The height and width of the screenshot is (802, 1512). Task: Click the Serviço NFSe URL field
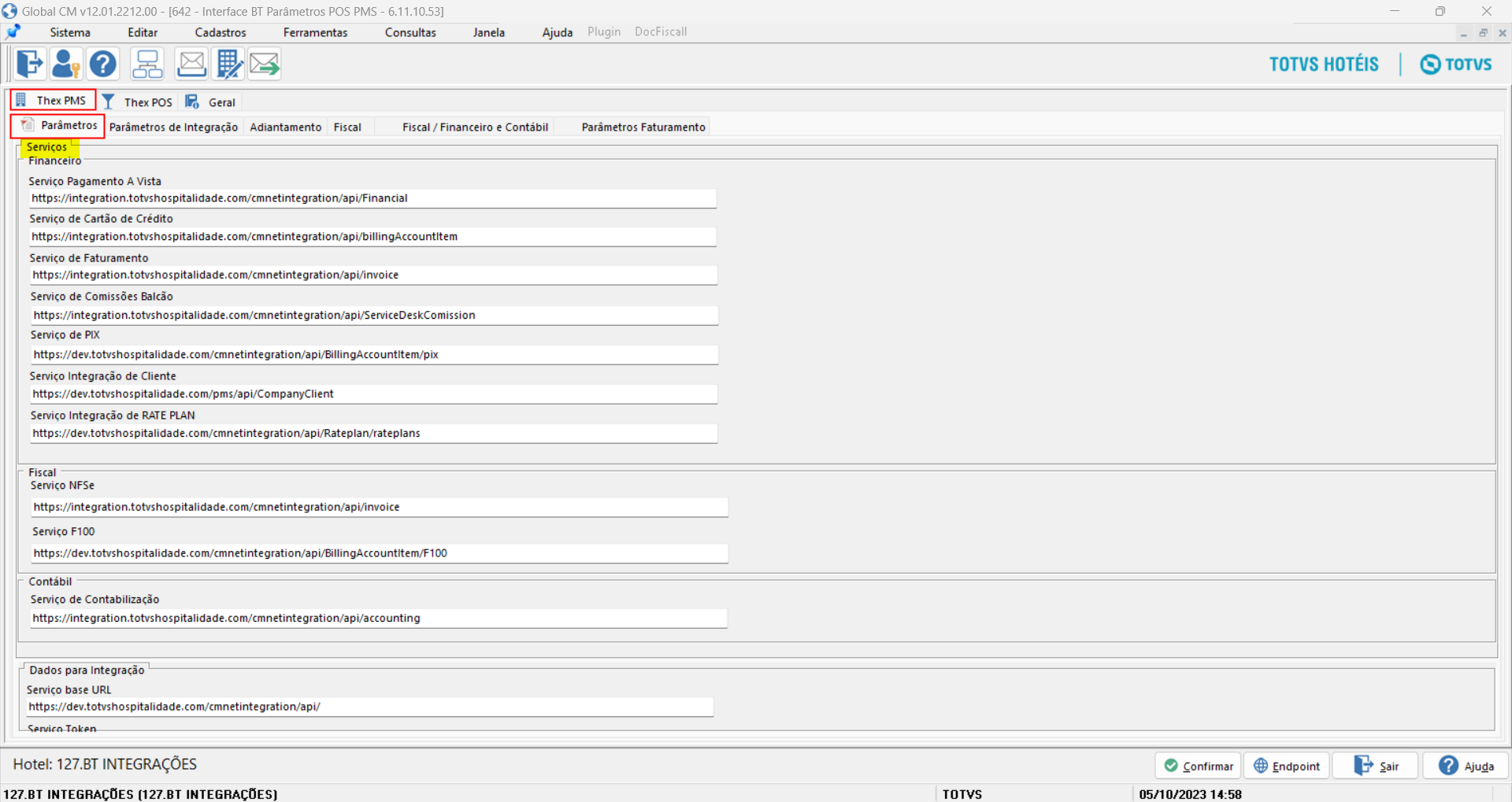coord(380,507)
